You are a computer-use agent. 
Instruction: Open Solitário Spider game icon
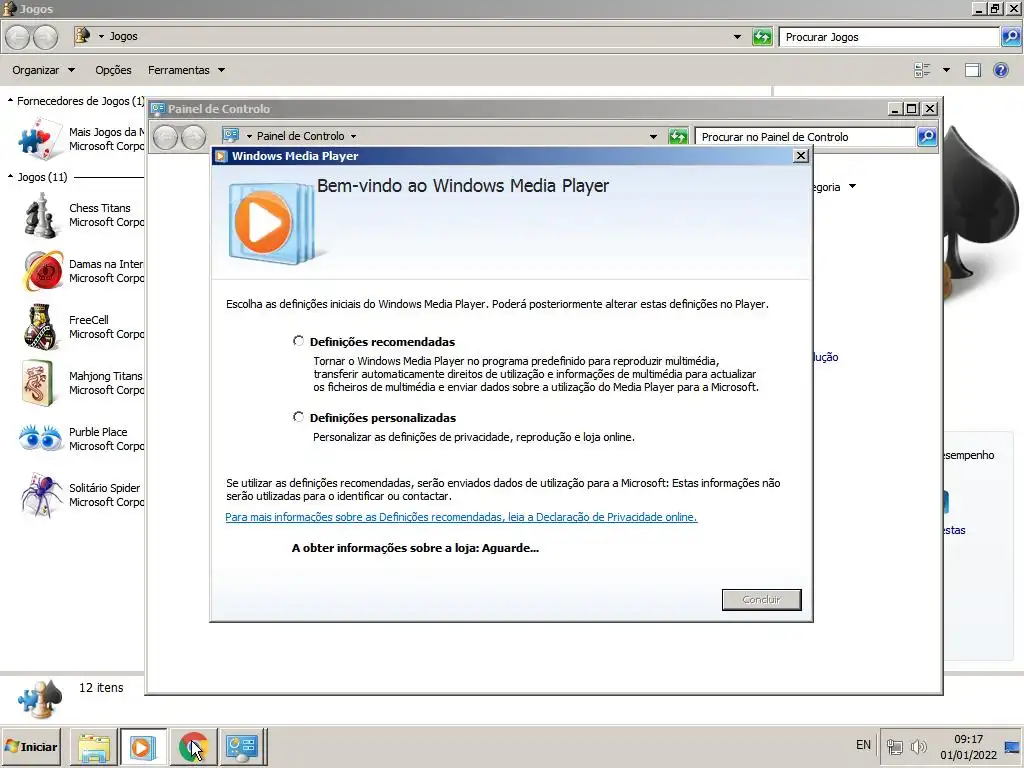tap(41, 494)
